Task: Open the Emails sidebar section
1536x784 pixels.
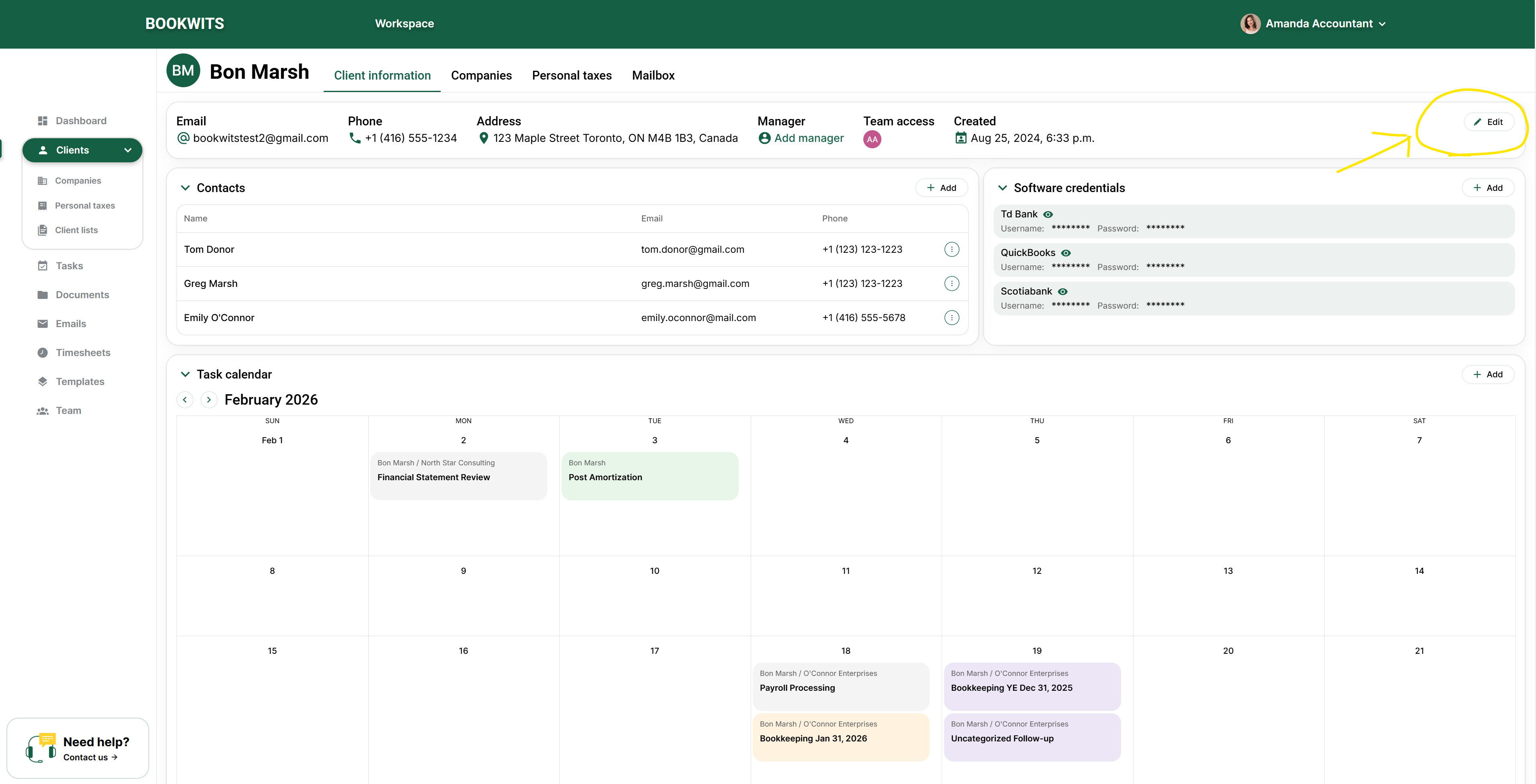Action: click(x=62, y=323)
